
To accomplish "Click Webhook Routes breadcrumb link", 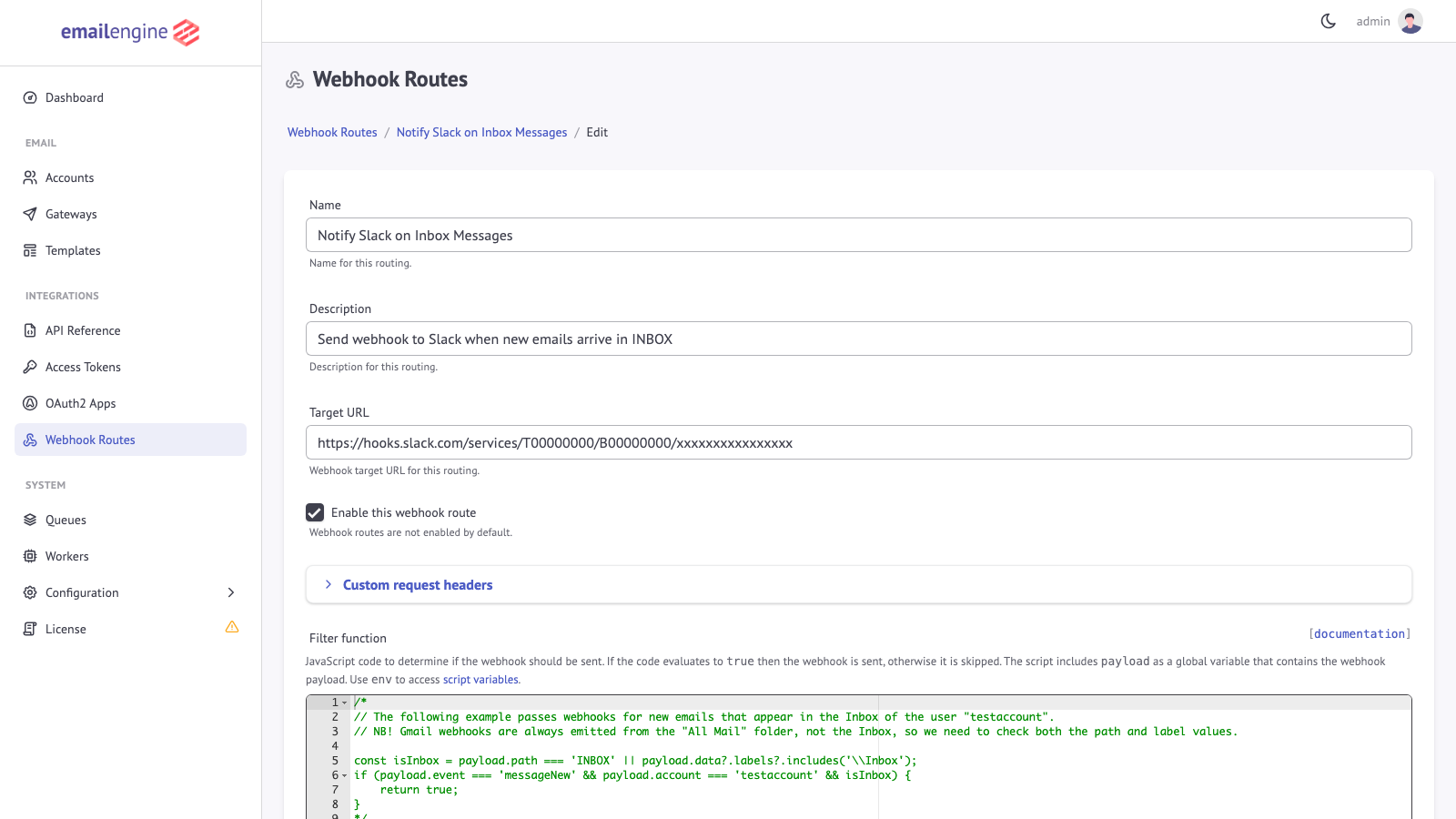I will [x=332, y=132].
